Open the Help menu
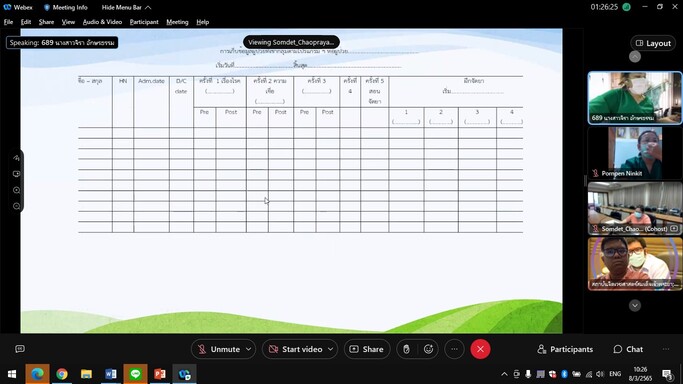683x384 pixels. click(x=203, y=22)
